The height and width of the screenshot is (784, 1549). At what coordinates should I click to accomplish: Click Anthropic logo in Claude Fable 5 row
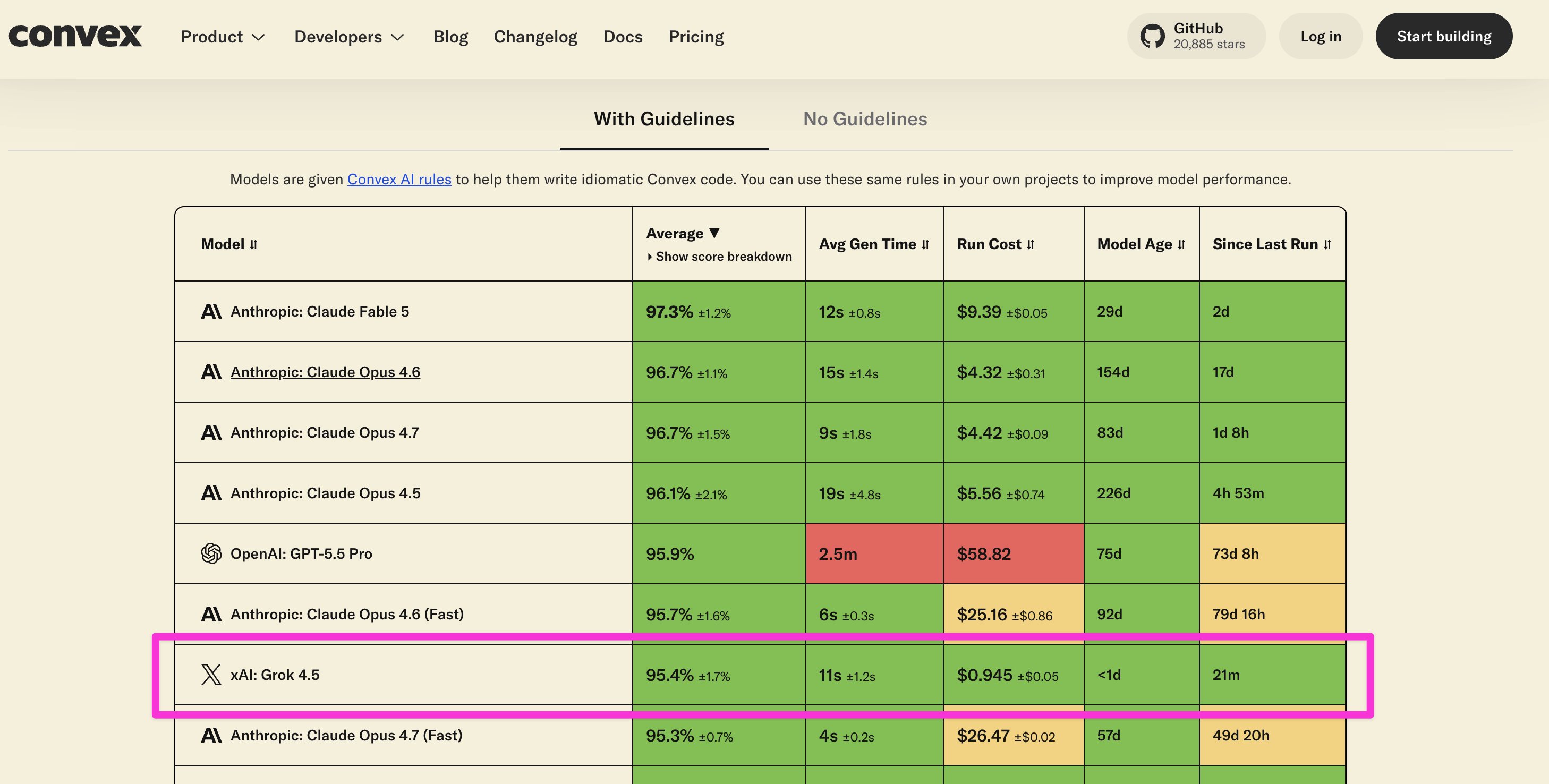pyautogui.click(x=211, y=311)
